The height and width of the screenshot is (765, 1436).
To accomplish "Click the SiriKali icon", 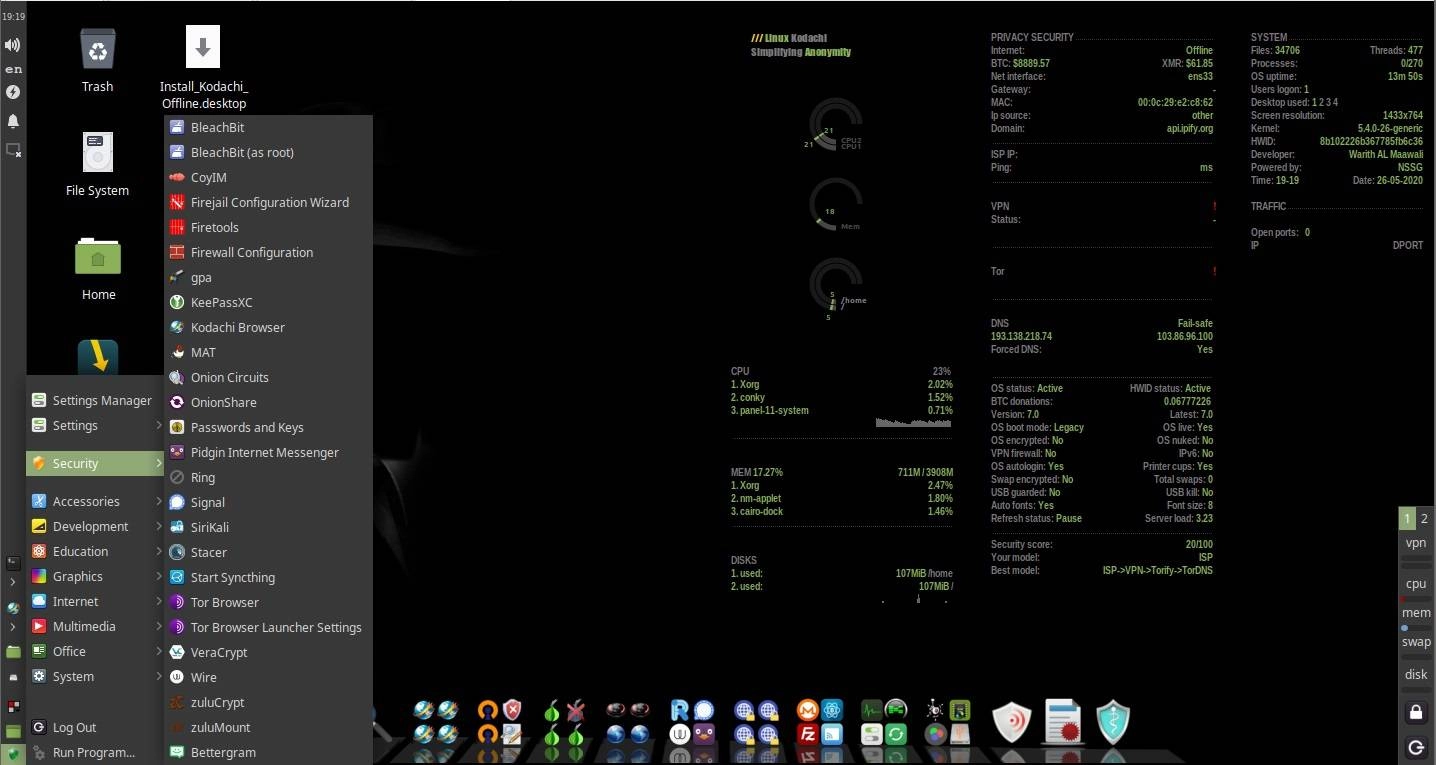I will [177, 528].
